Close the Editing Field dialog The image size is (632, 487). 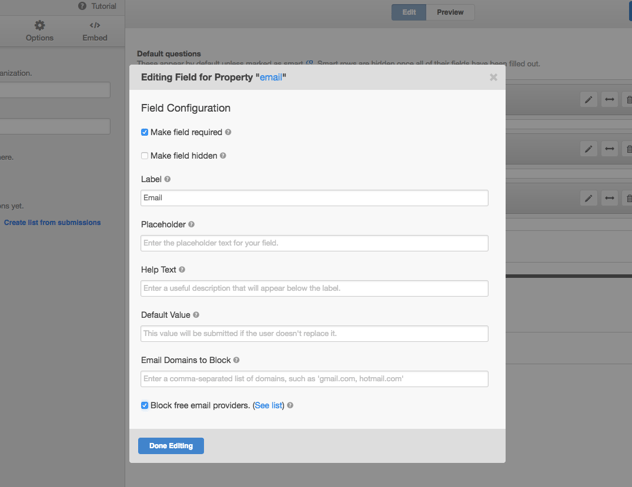point(493,77)
